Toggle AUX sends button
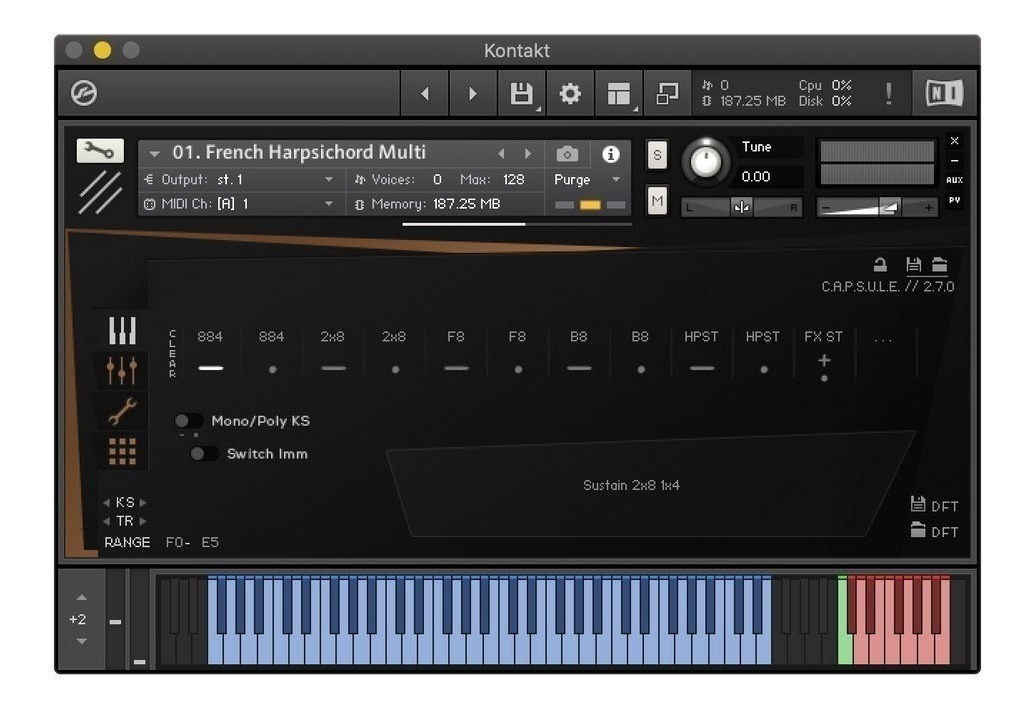The width and height of the screenshot is (1034, 712). 954,180
